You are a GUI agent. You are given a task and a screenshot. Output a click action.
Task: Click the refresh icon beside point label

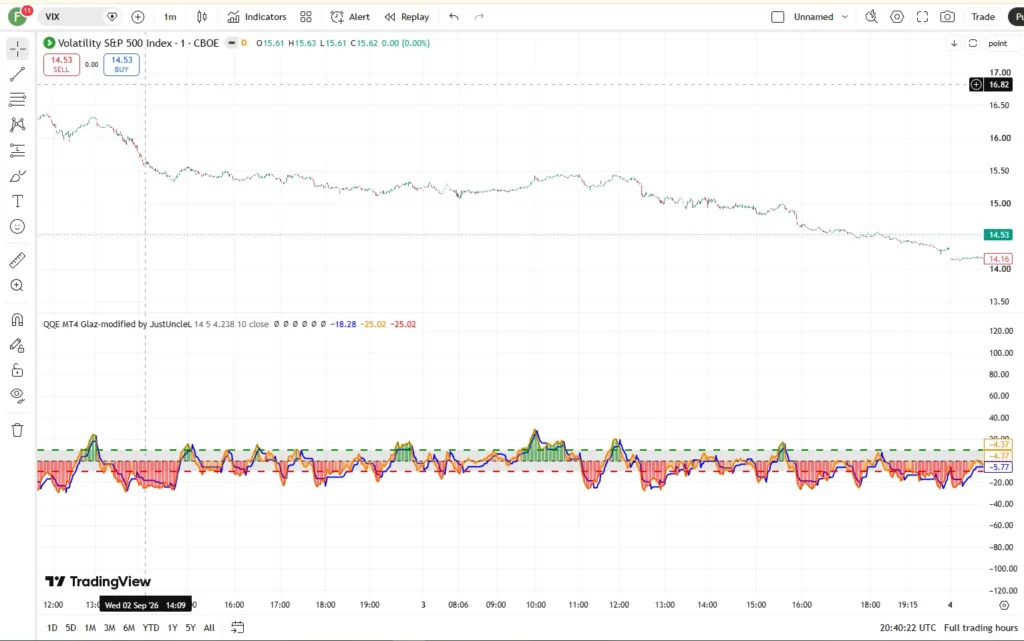pyautogui.click(x=973, y=43)
